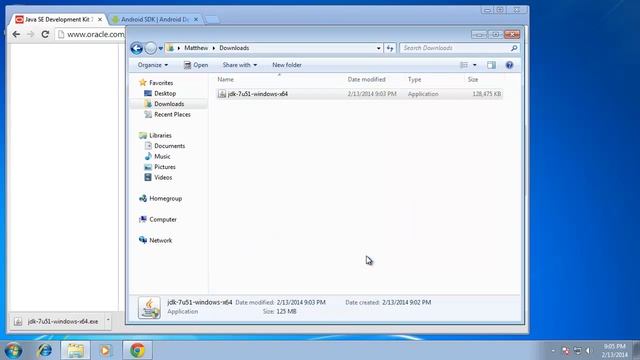Open recent locations dropdown next to forward arrow
Image resolution: width=640 pixels, height=360 pixels.
tap(161, 48)
